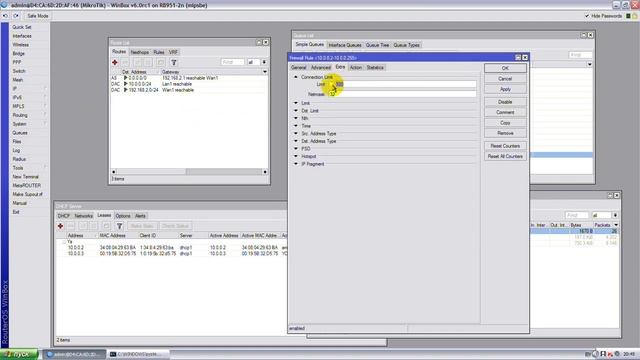Click Disable button in Firewall Rule
Viewport: 640px width, 360px height.
point(505,102)
